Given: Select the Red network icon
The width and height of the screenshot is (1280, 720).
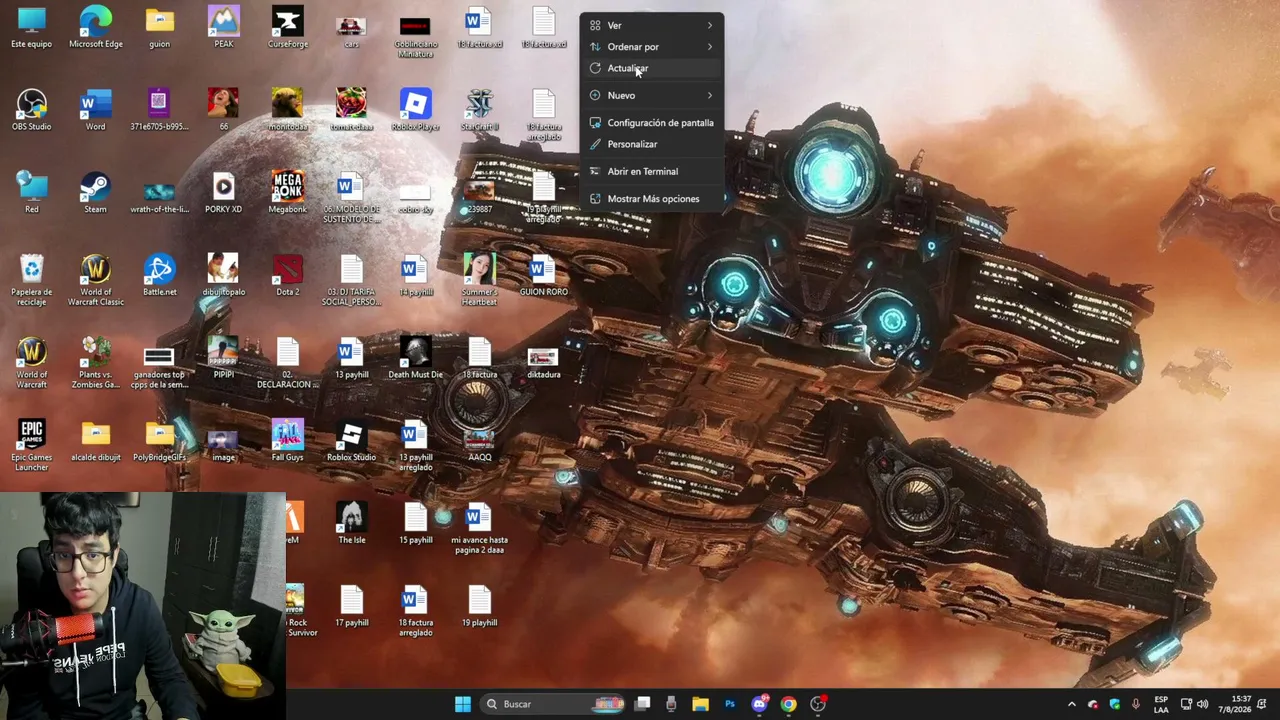Looking at the screenshot, I should (31, 193).
